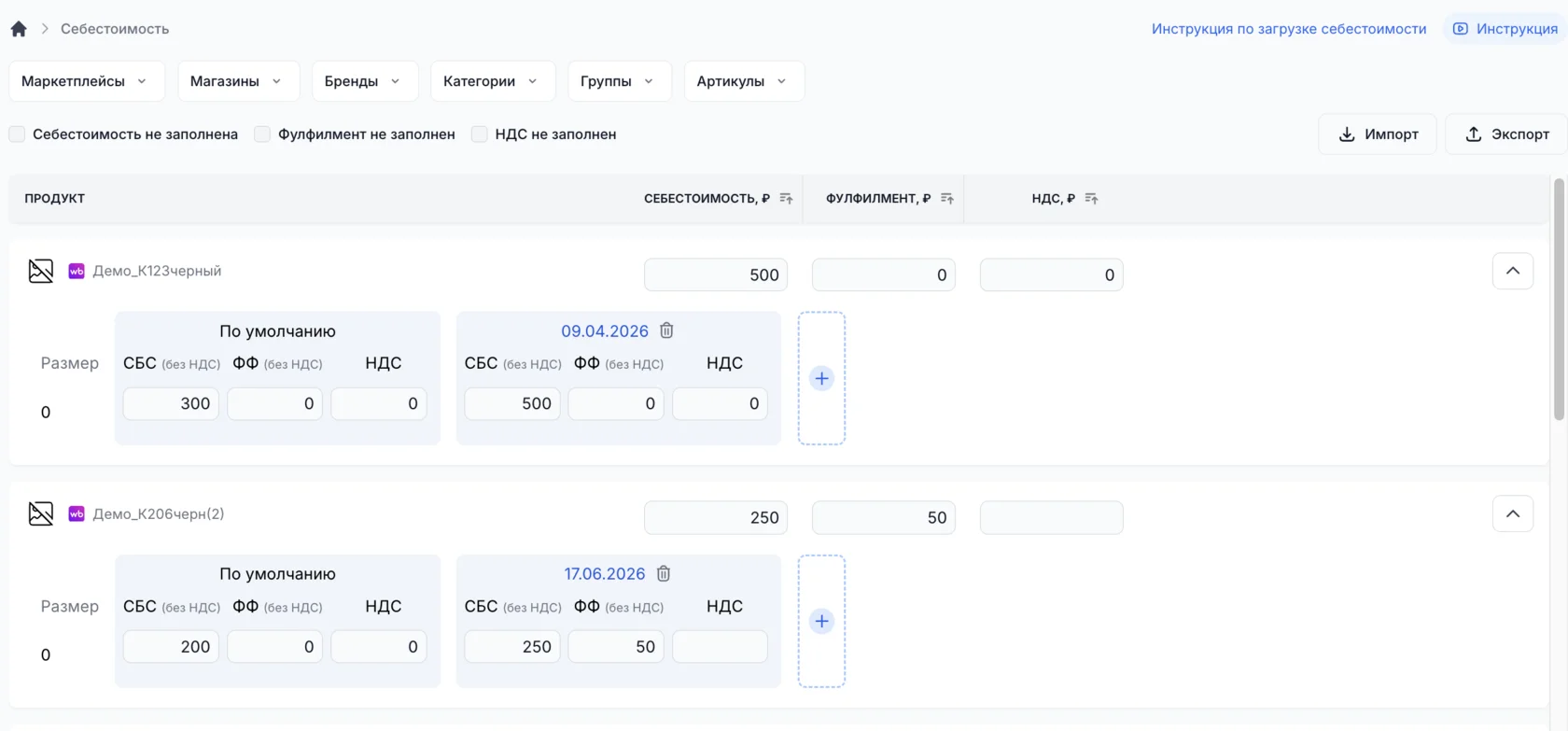Add new date block for Демо_К123черный
1568x731 pixels.
[x=821, y=378]
